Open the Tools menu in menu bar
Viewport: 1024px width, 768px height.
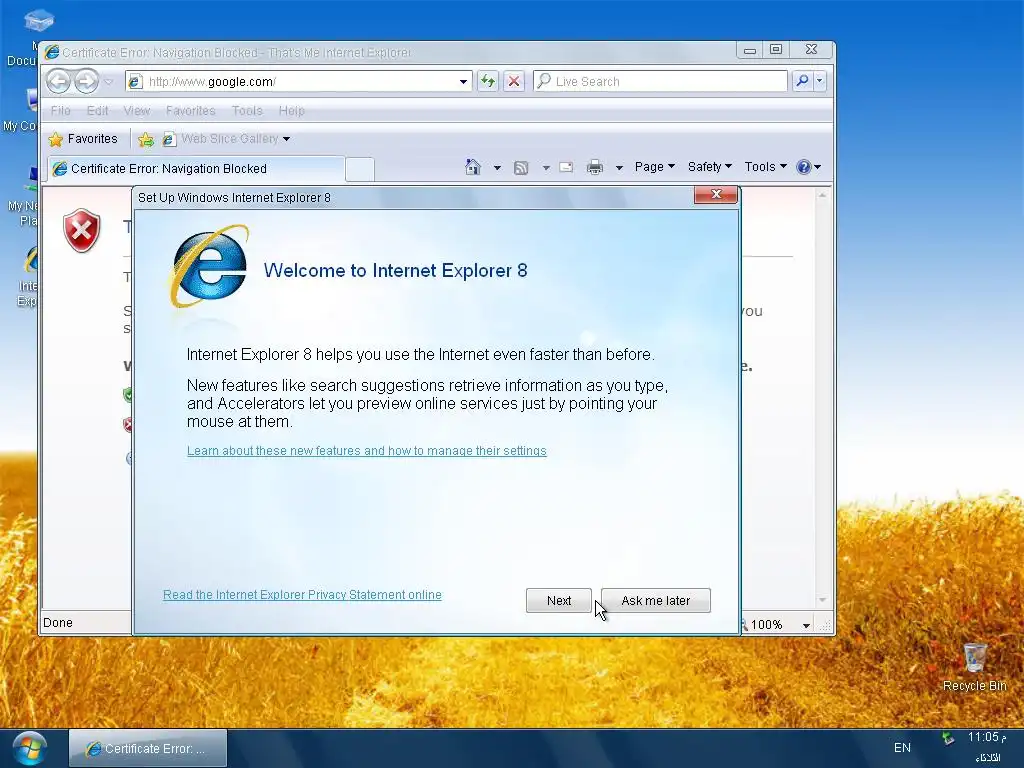coord(247,110)
